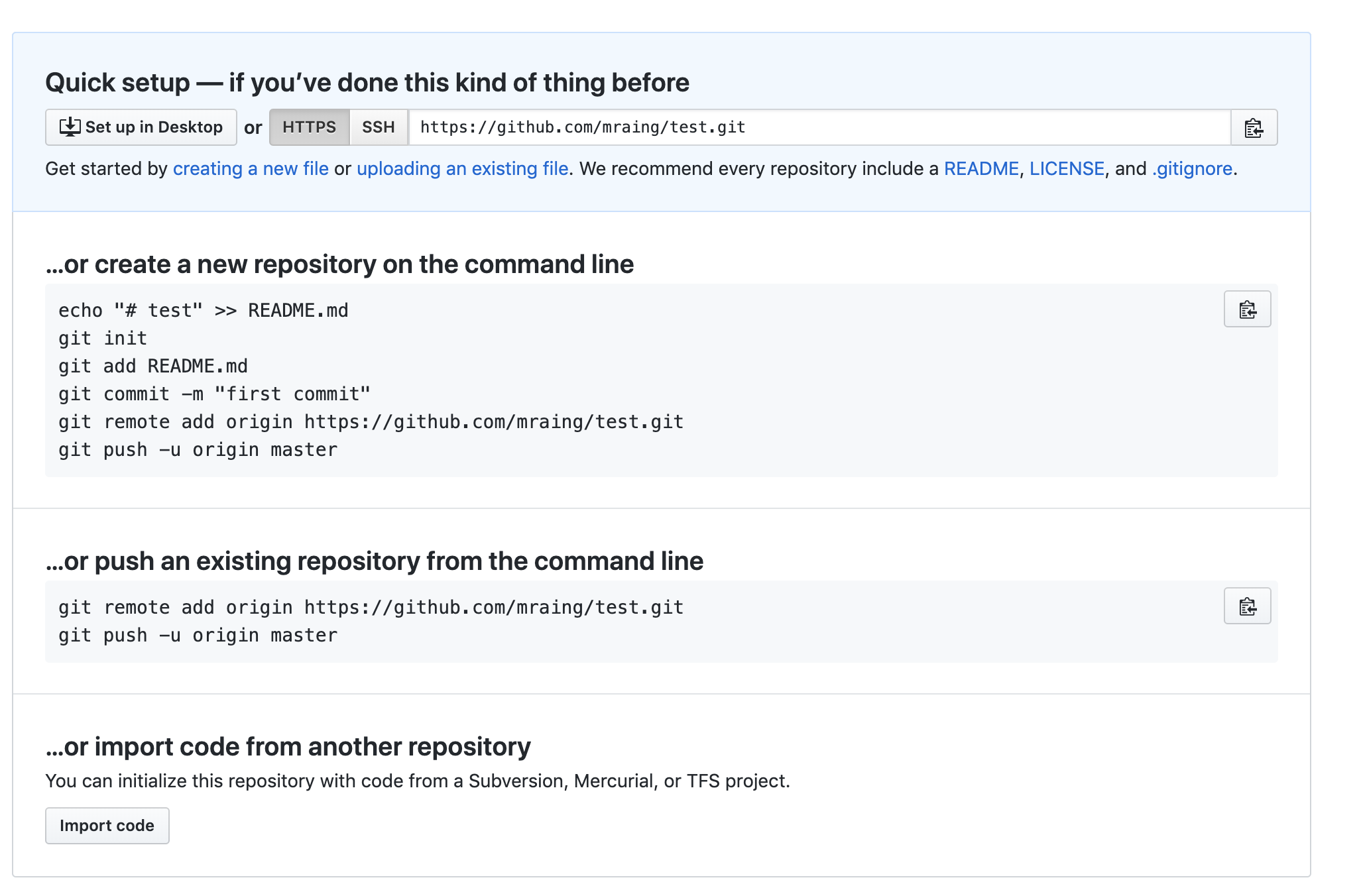
Task: Switch the clone URL to SSH
Action: tap(378, 127)
